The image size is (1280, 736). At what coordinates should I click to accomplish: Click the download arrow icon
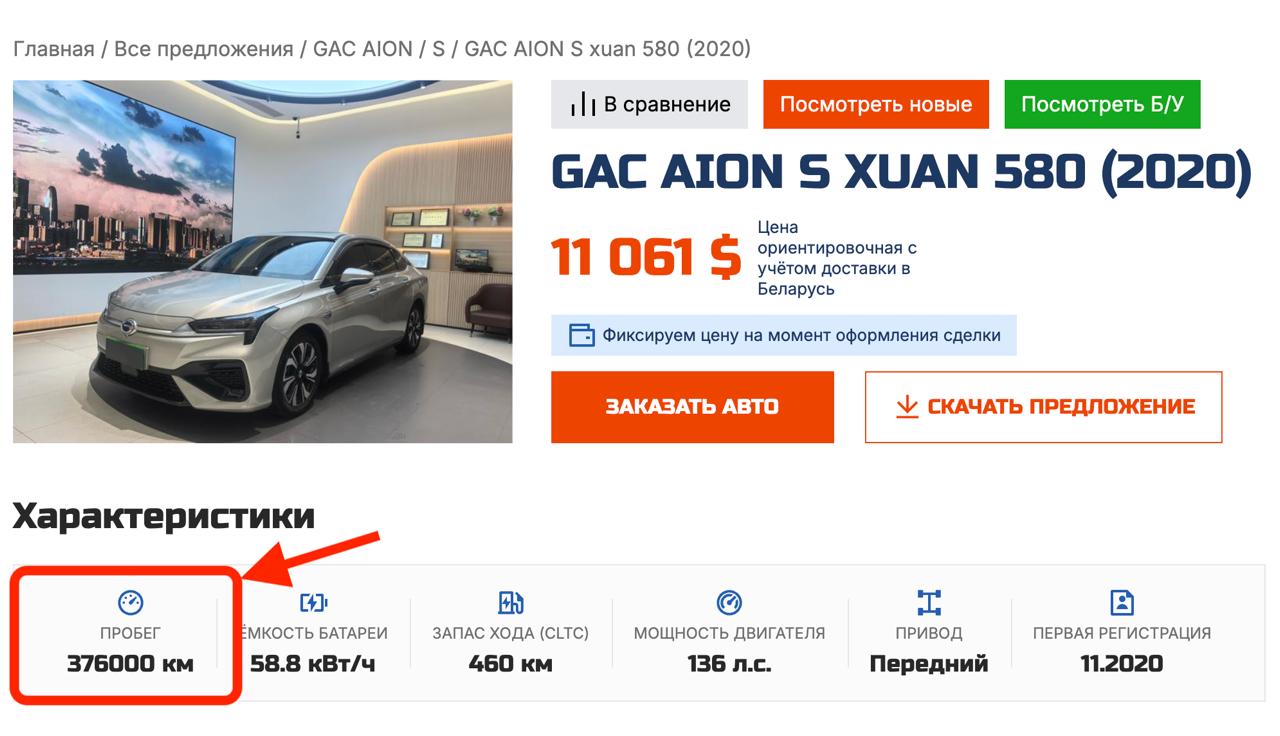click(906, 407)
